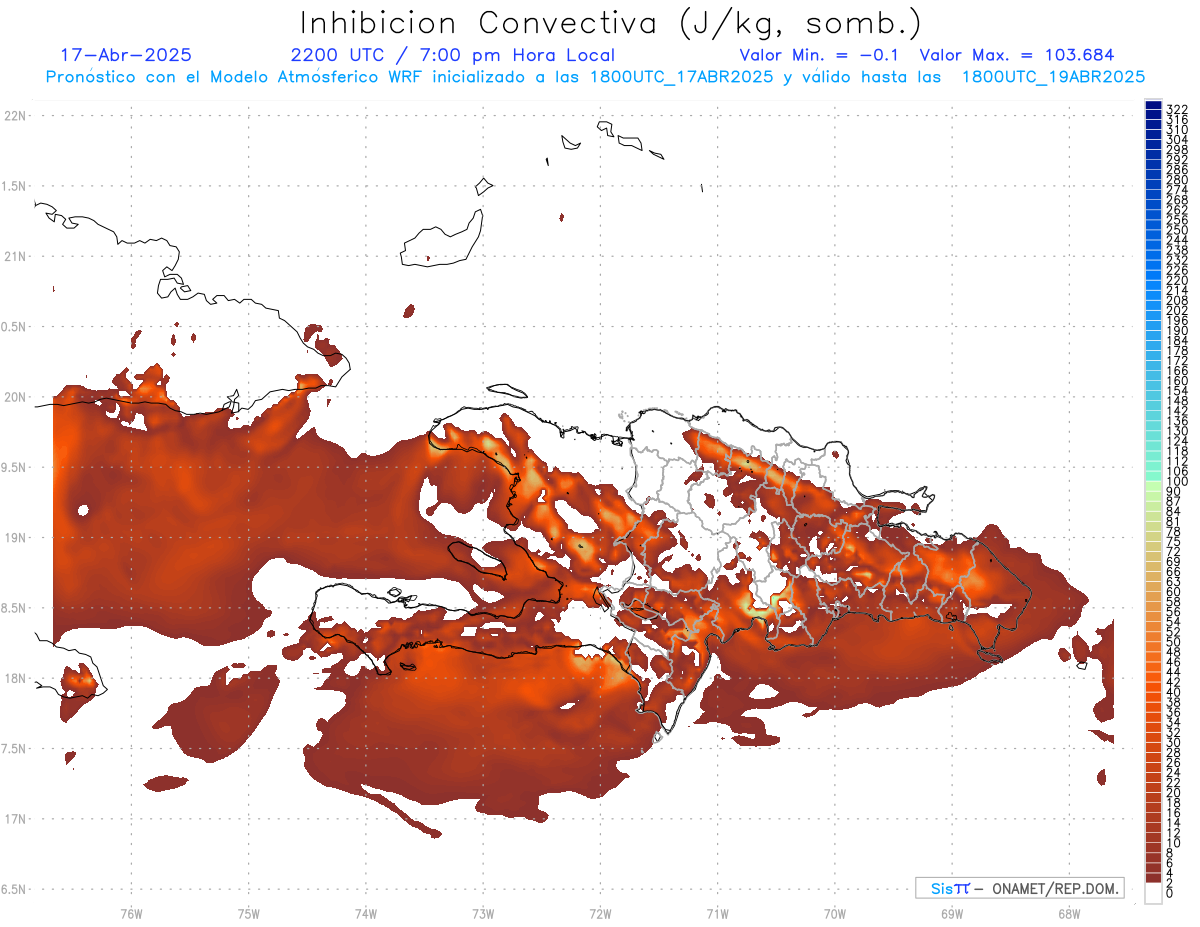Viewport: 1200px width, 927px height.
Task: Click longitude label '71W'
Action: tap(717, 913)
